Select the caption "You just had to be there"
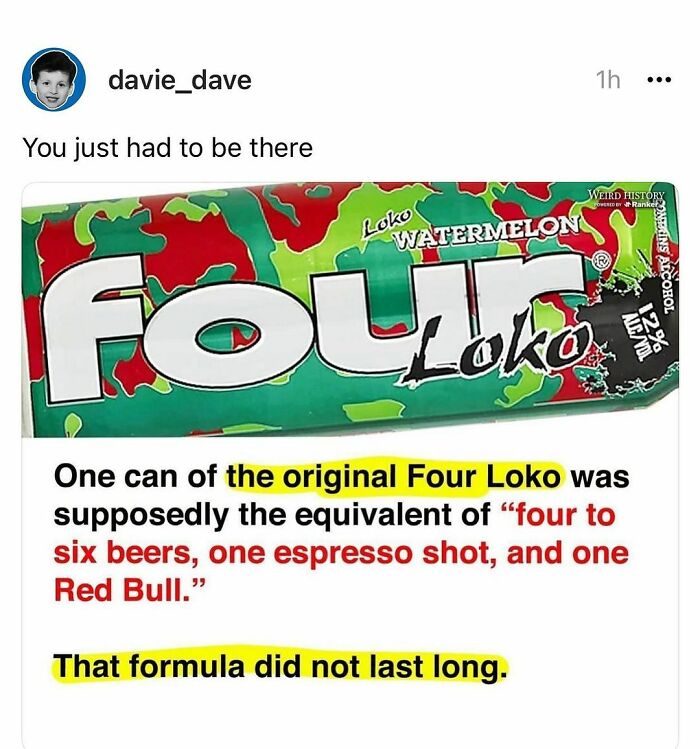This screenshot has height=749, width=700. pos(167,147)
